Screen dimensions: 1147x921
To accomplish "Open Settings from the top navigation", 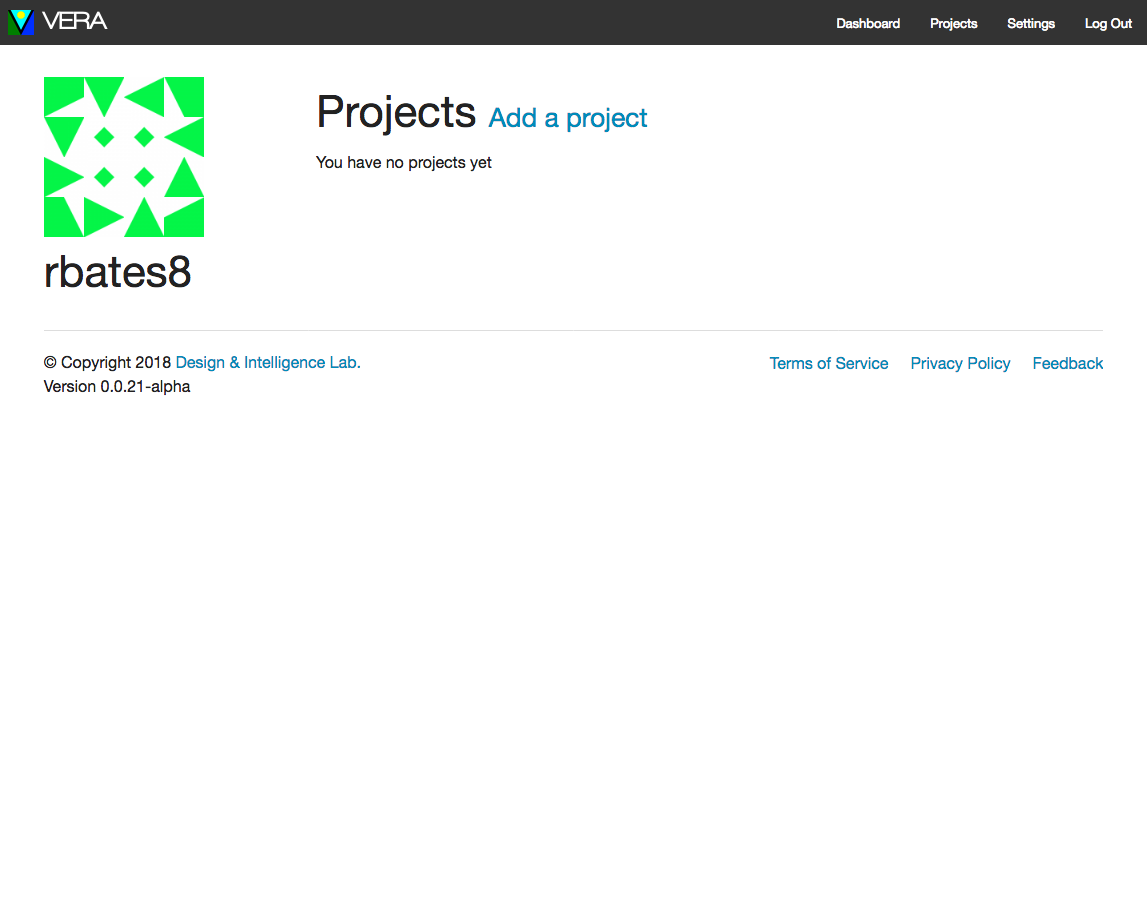I will (x=1031, y=23).
